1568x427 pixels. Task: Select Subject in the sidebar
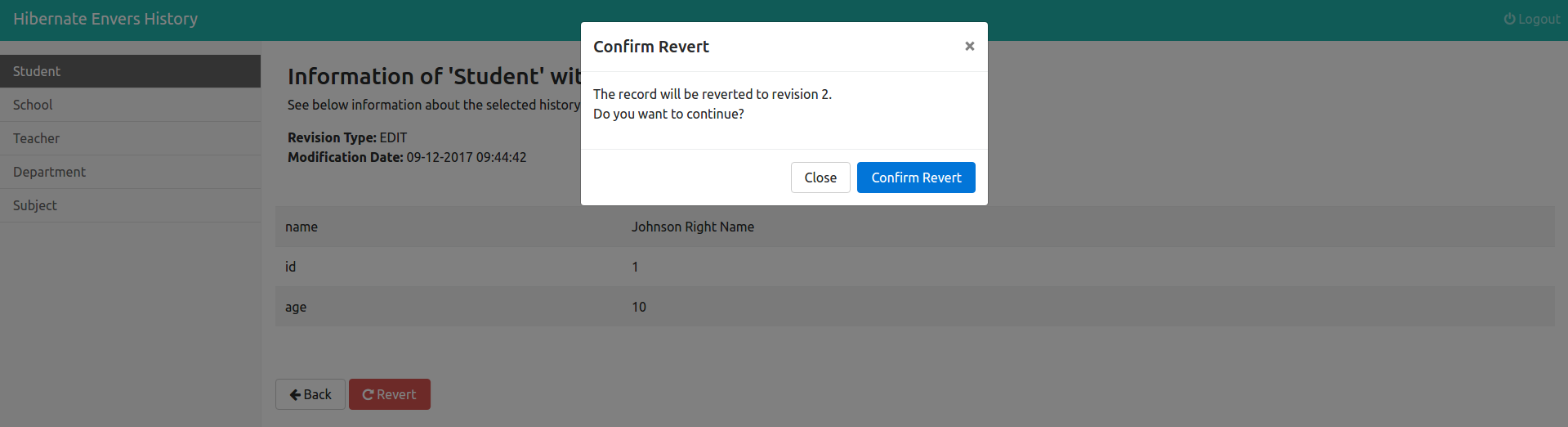(131, 205)
